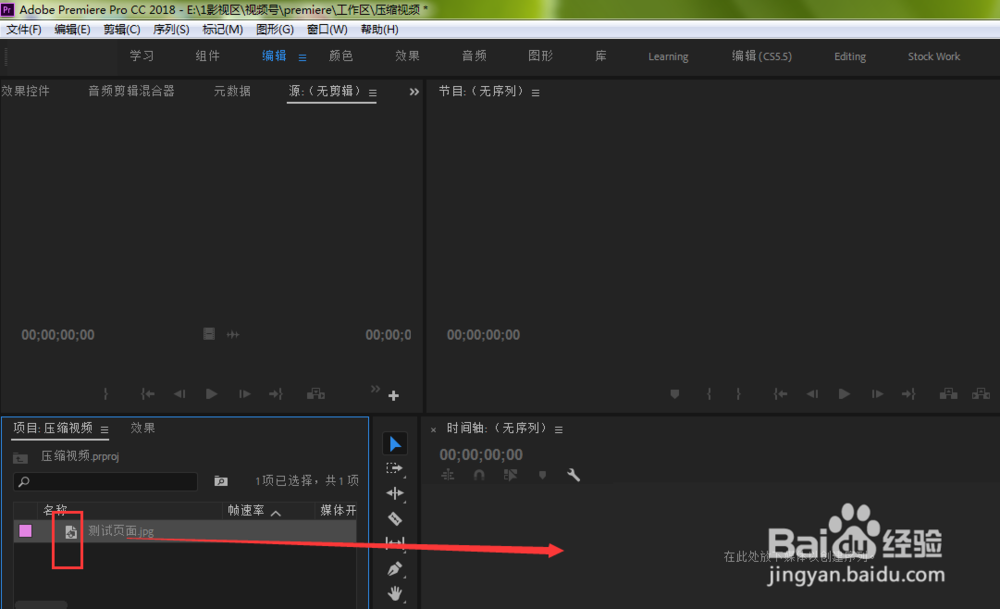
Task: Step forward one frame in Program monitor
Action: [x=877, y=394]
